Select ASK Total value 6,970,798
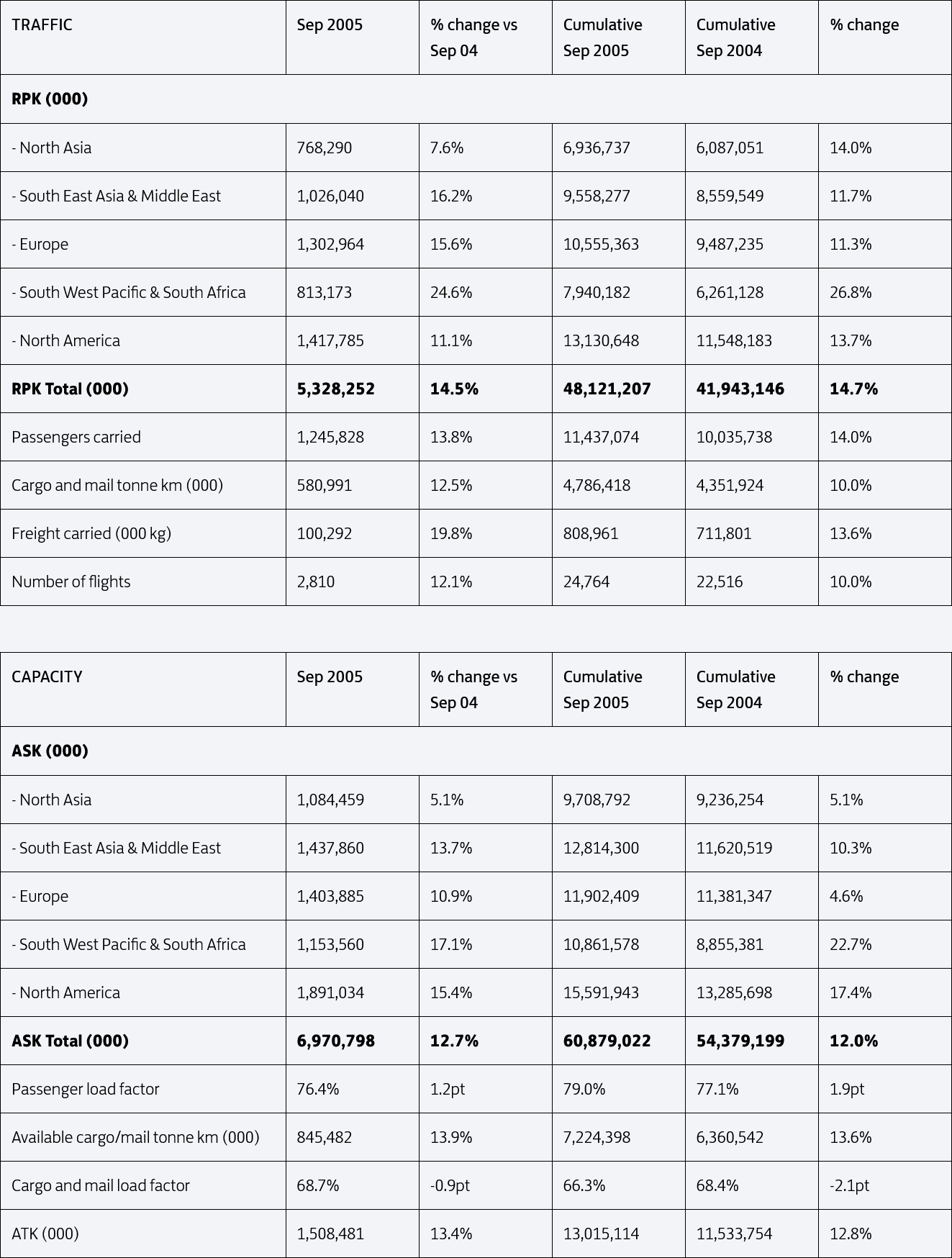Viewport: 952px width, 1258px height. click(336, 1041)
